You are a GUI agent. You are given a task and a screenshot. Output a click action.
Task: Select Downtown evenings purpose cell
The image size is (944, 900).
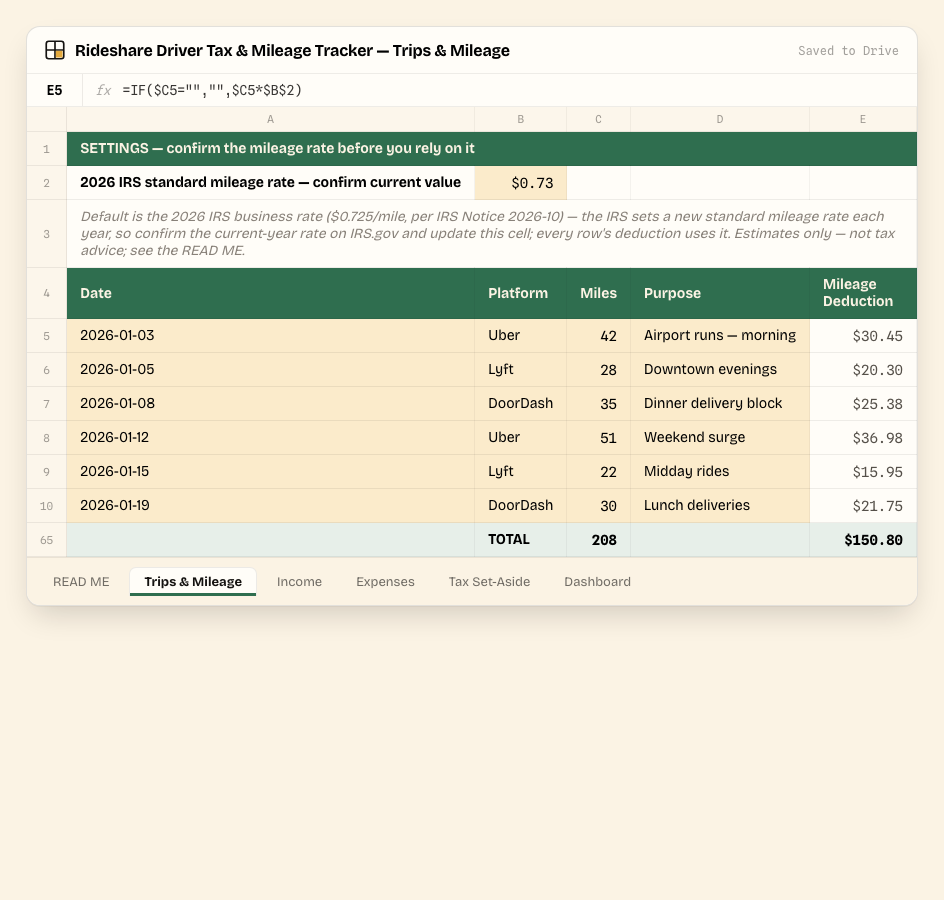pyautogui.click(x=719, y=370)
